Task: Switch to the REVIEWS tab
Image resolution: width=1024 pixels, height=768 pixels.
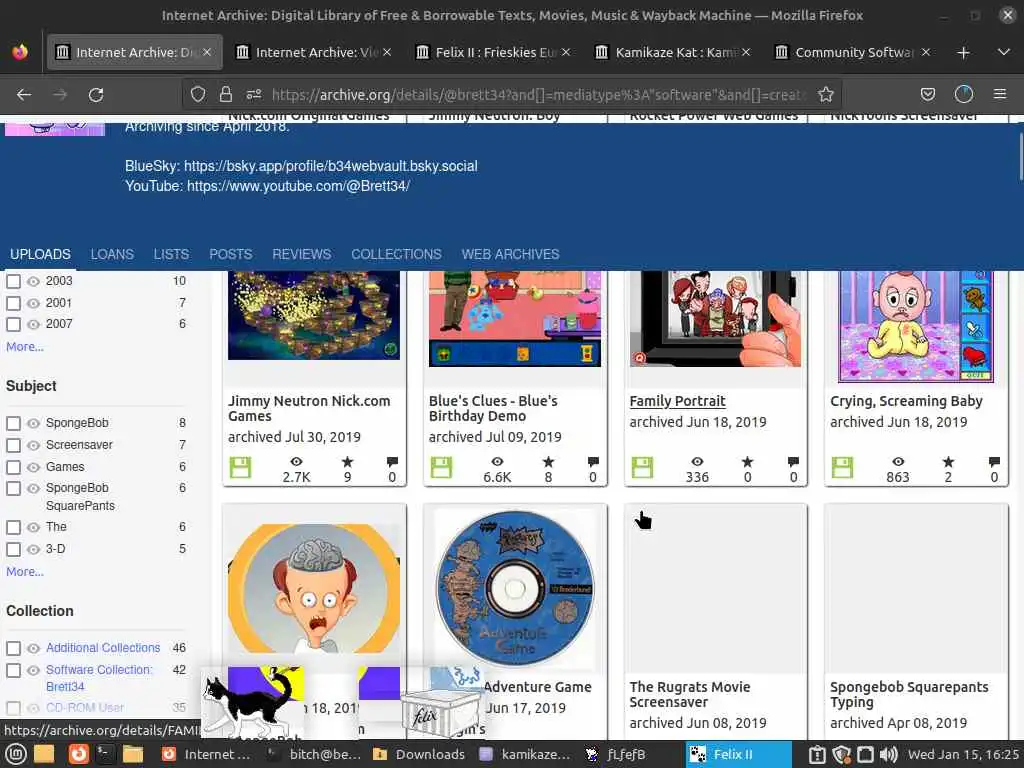Action: coord(301,254)
